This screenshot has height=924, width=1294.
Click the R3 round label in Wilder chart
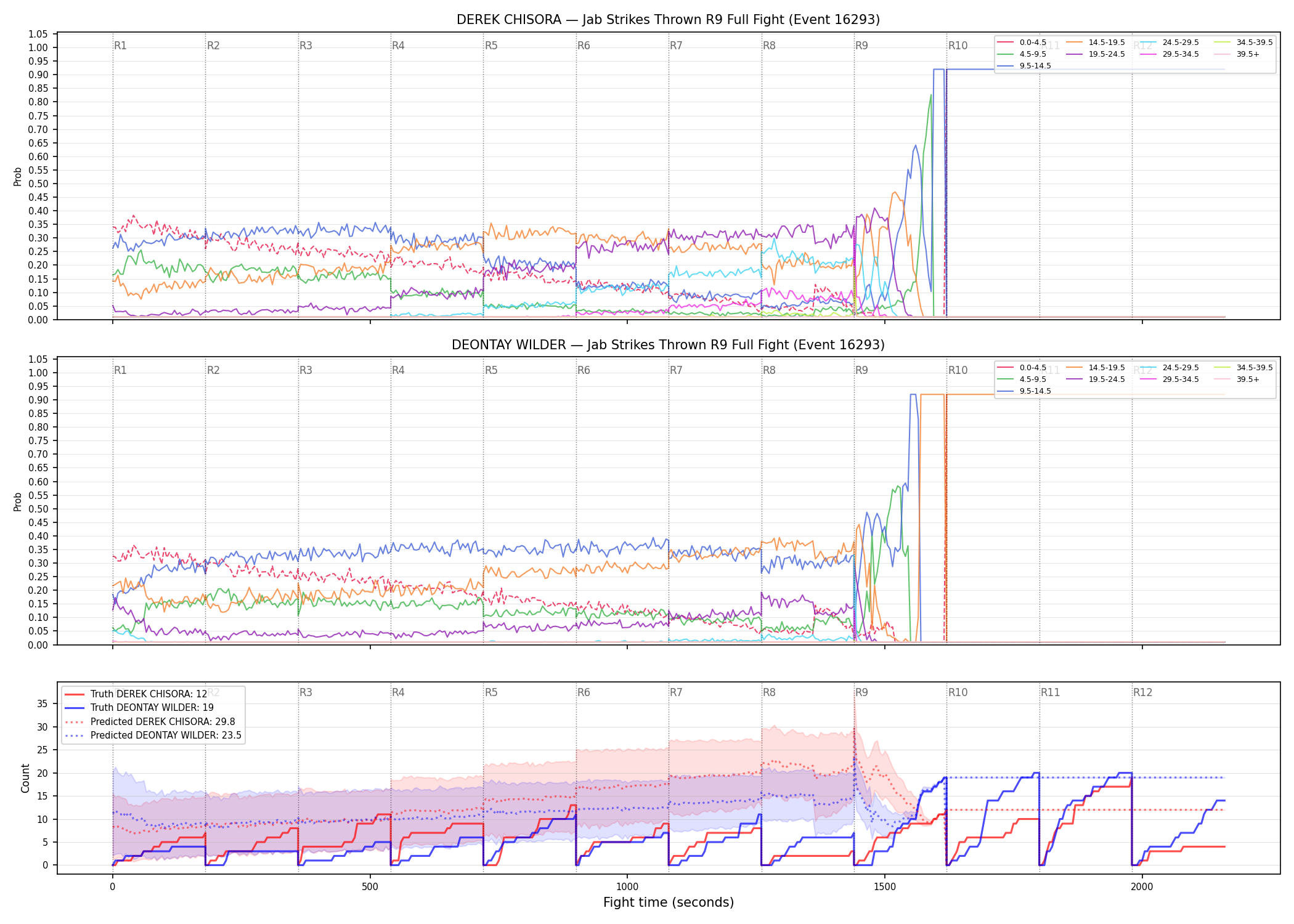click(306, 370)
